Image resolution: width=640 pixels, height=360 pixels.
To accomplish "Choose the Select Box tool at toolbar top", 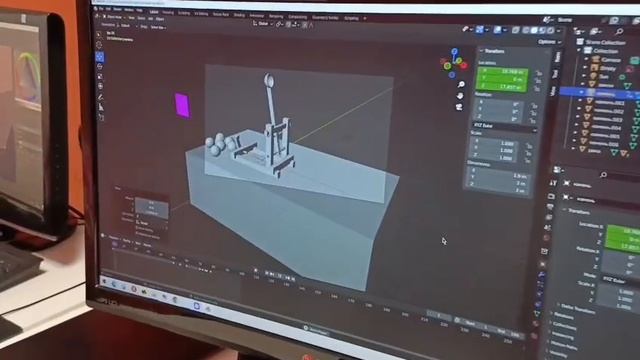I will [x=99, y=35].
